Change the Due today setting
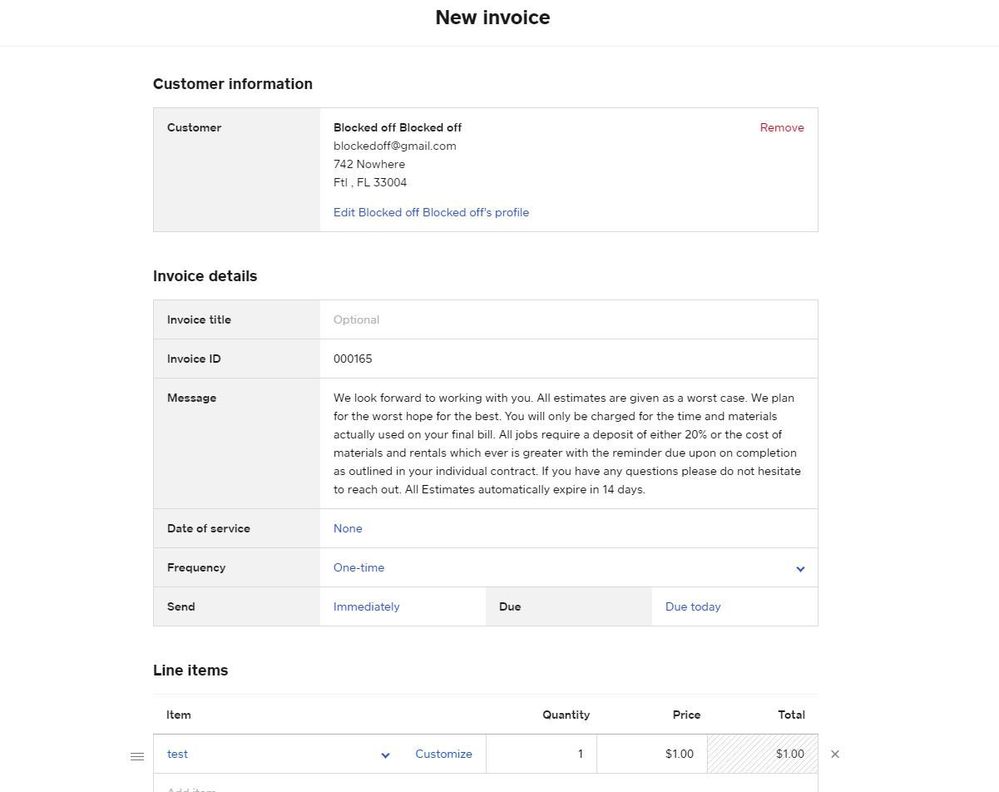999x792 pixels. pyautogui.click(x=693, y=607)
